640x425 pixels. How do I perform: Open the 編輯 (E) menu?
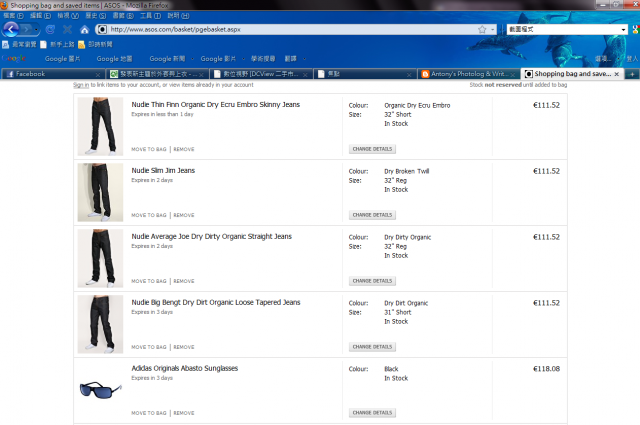point(40,16)
